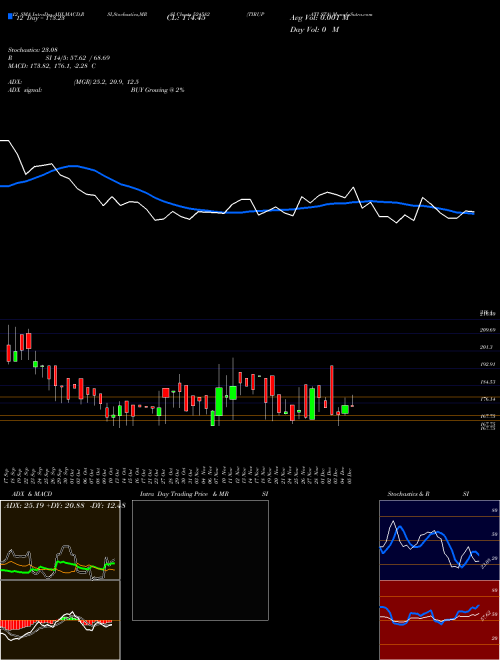500x660 pixels.
Task: Click the 'Stochastics & R SI' panel title
Action: 428,494
